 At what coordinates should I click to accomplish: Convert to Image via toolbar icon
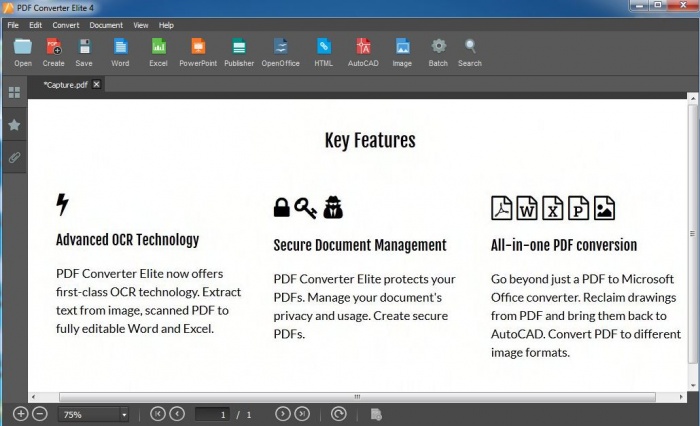click(x=402, y=52)
